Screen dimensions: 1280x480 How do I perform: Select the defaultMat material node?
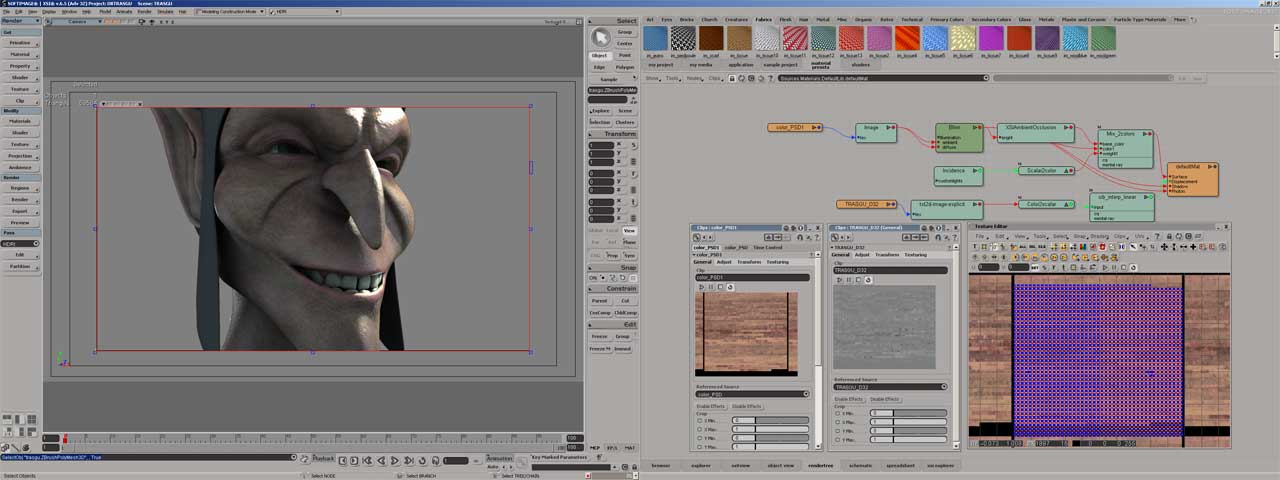point(1192,179)
